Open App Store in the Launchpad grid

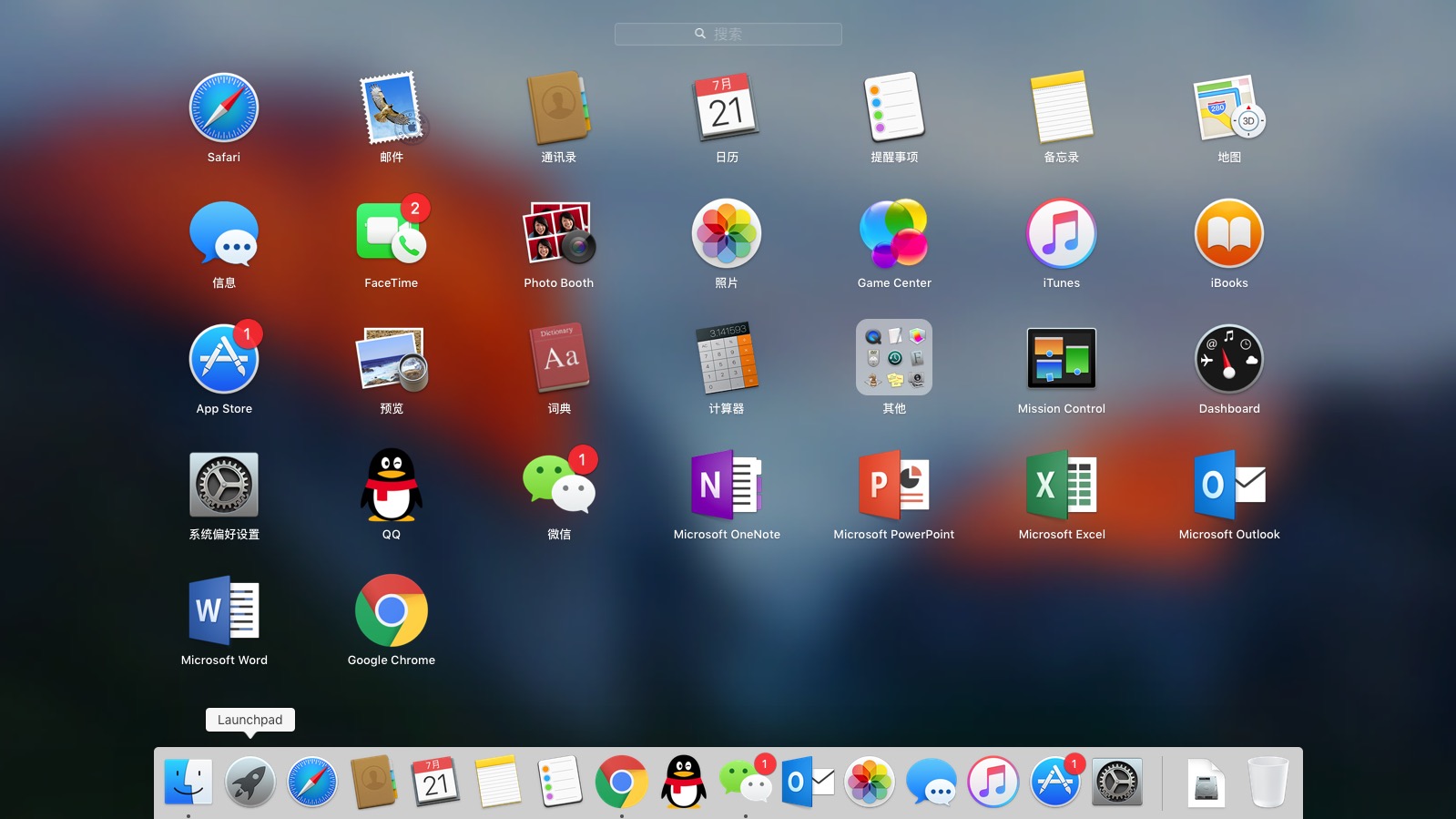click(x=224, y=359)
